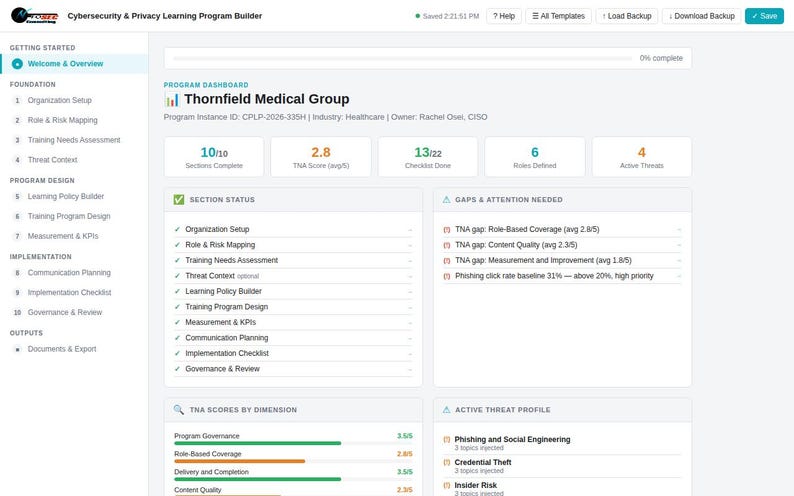
Task: Click checkmark beside Organization Setup status row
Action: [177, 229]
